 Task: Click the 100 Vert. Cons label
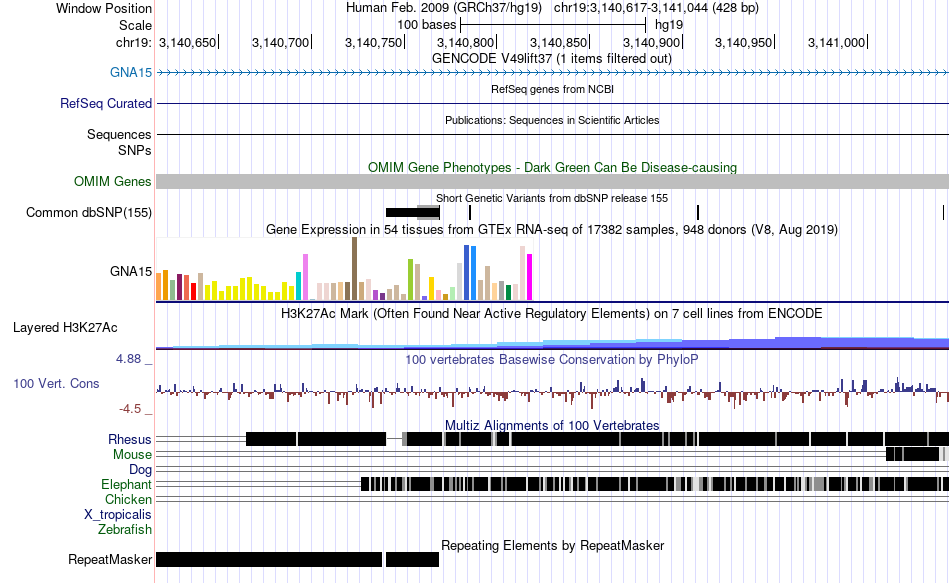56,384
